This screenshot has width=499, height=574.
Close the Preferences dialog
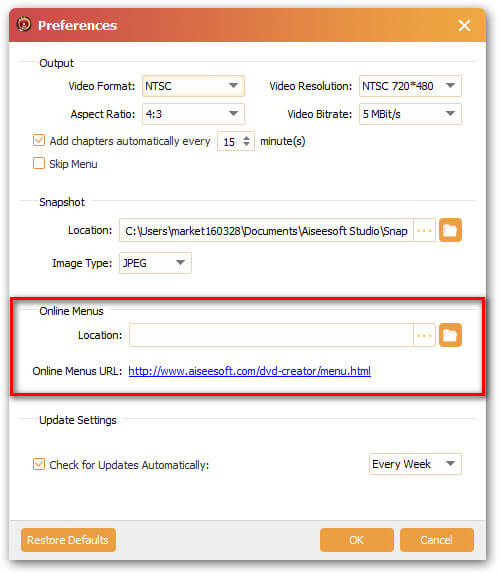click(464, 25)
